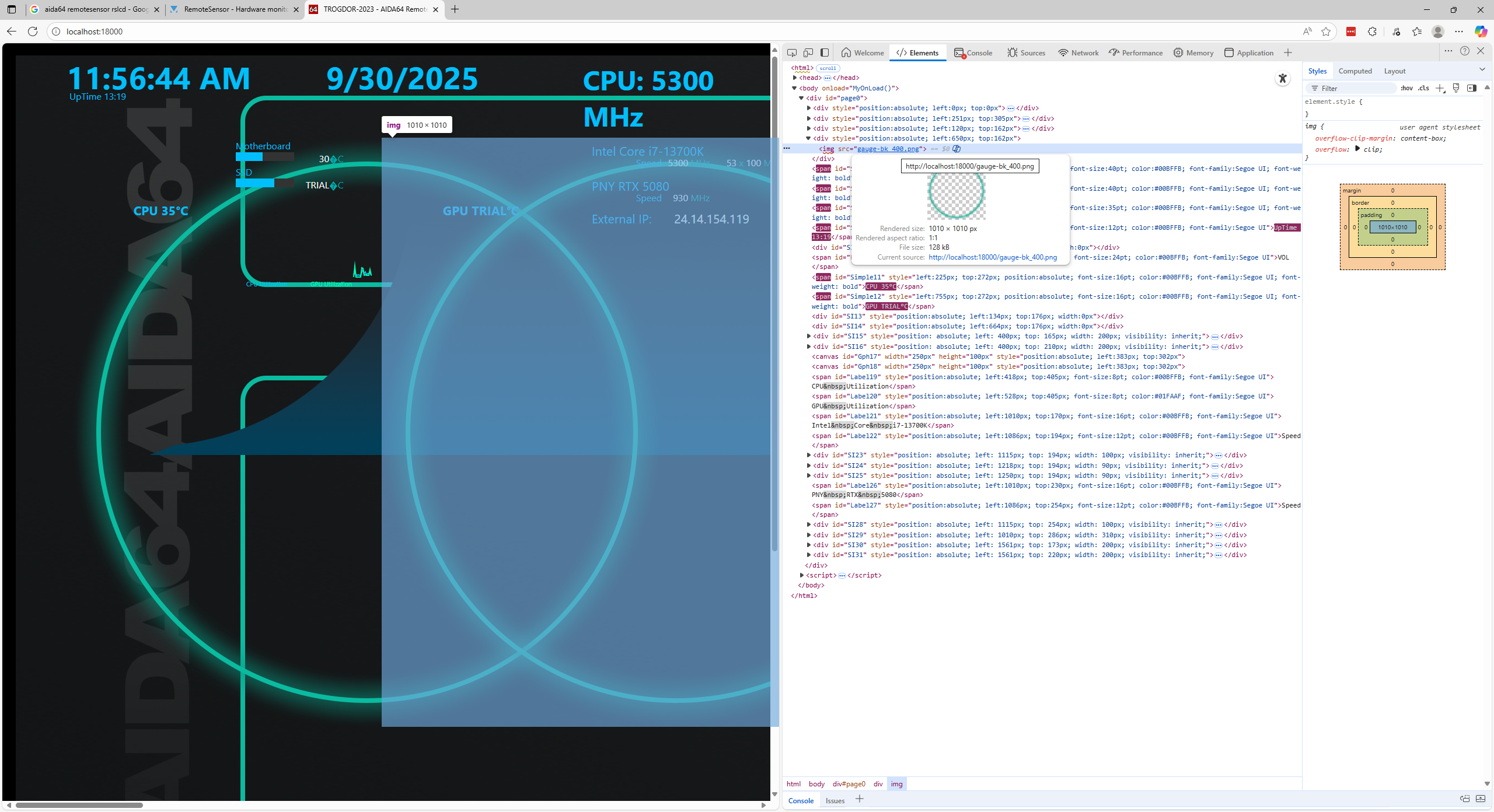Select div#page0 in the breadcrumb bar
Image resolution: width=1494 pixels, height=812 pixels.
tap(849, 784)
